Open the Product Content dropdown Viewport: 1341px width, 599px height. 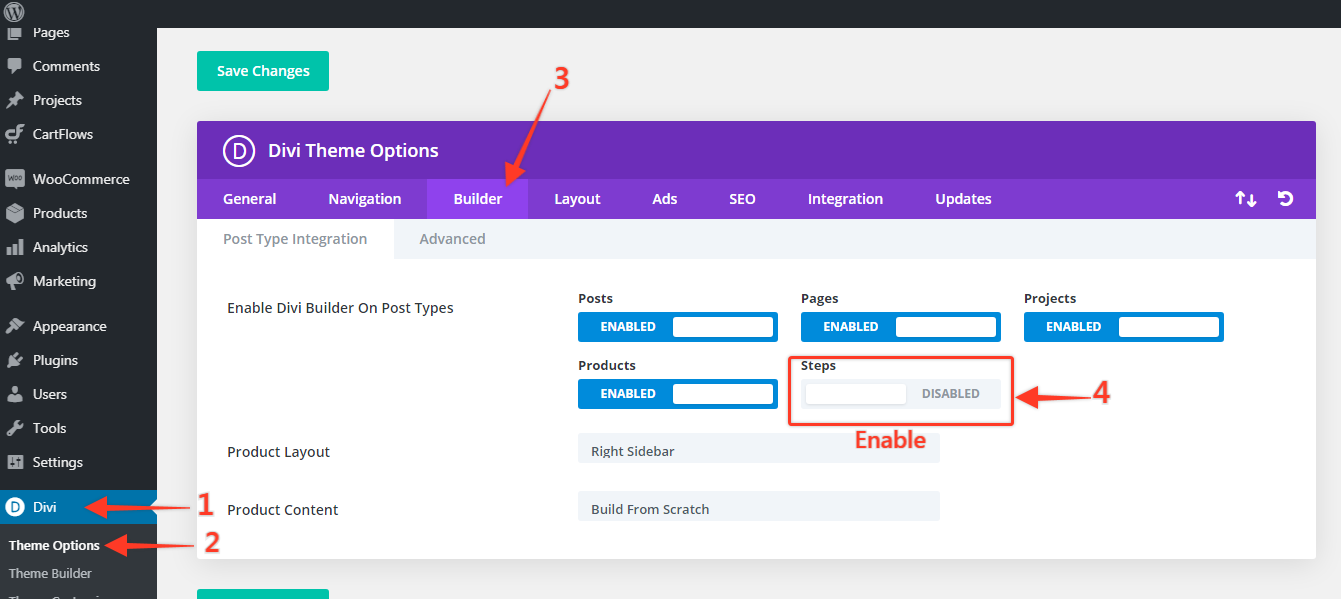[758, 508]
